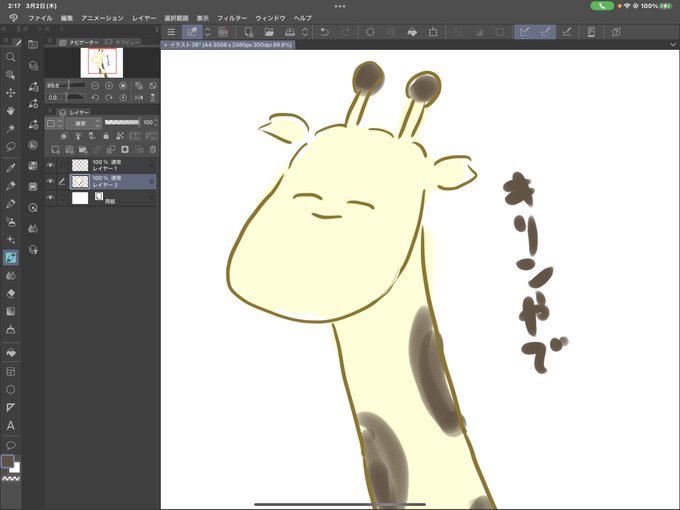The width and height of the screenshot is (680, 510).
Task: Open アニメーション menu
Action: [102, 18]
